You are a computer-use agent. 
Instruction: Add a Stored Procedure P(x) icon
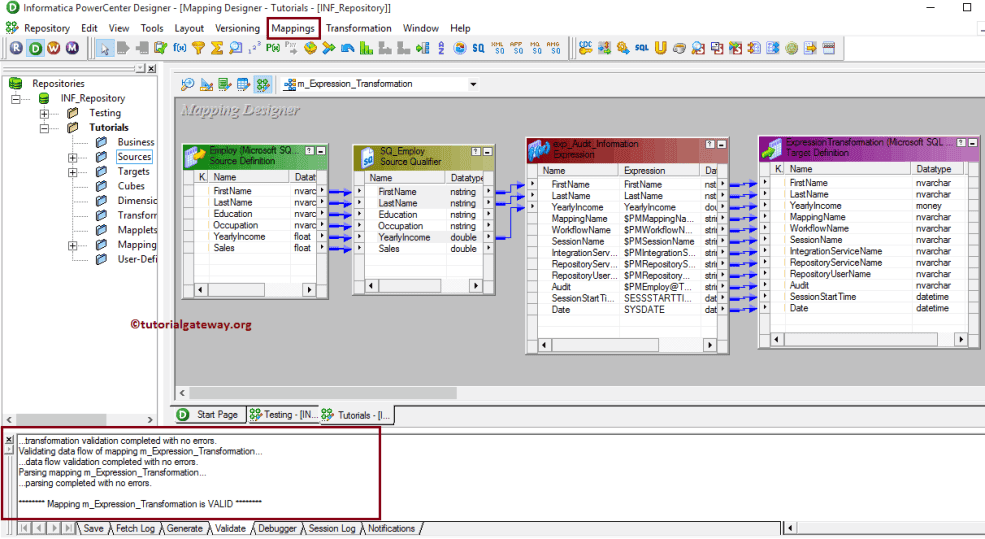273,48
